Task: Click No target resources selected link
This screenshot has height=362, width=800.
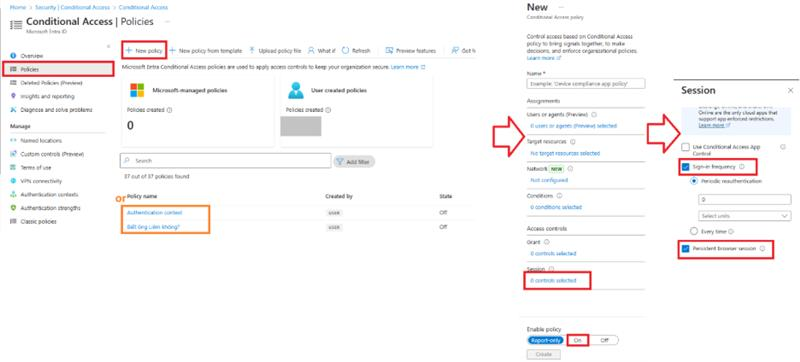Action: [x=565, y=153]
